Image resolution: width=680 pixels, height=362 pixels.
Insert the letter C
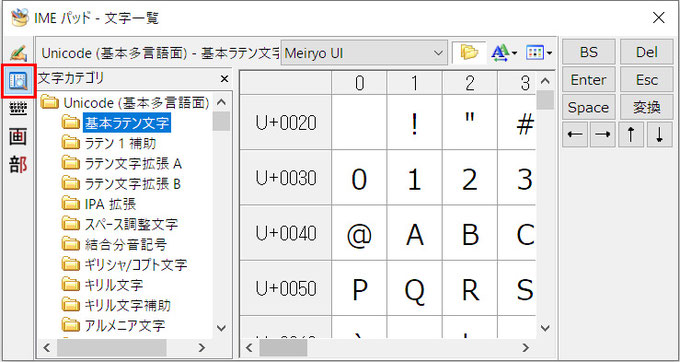pyautogui.click(x=516, y=233)
